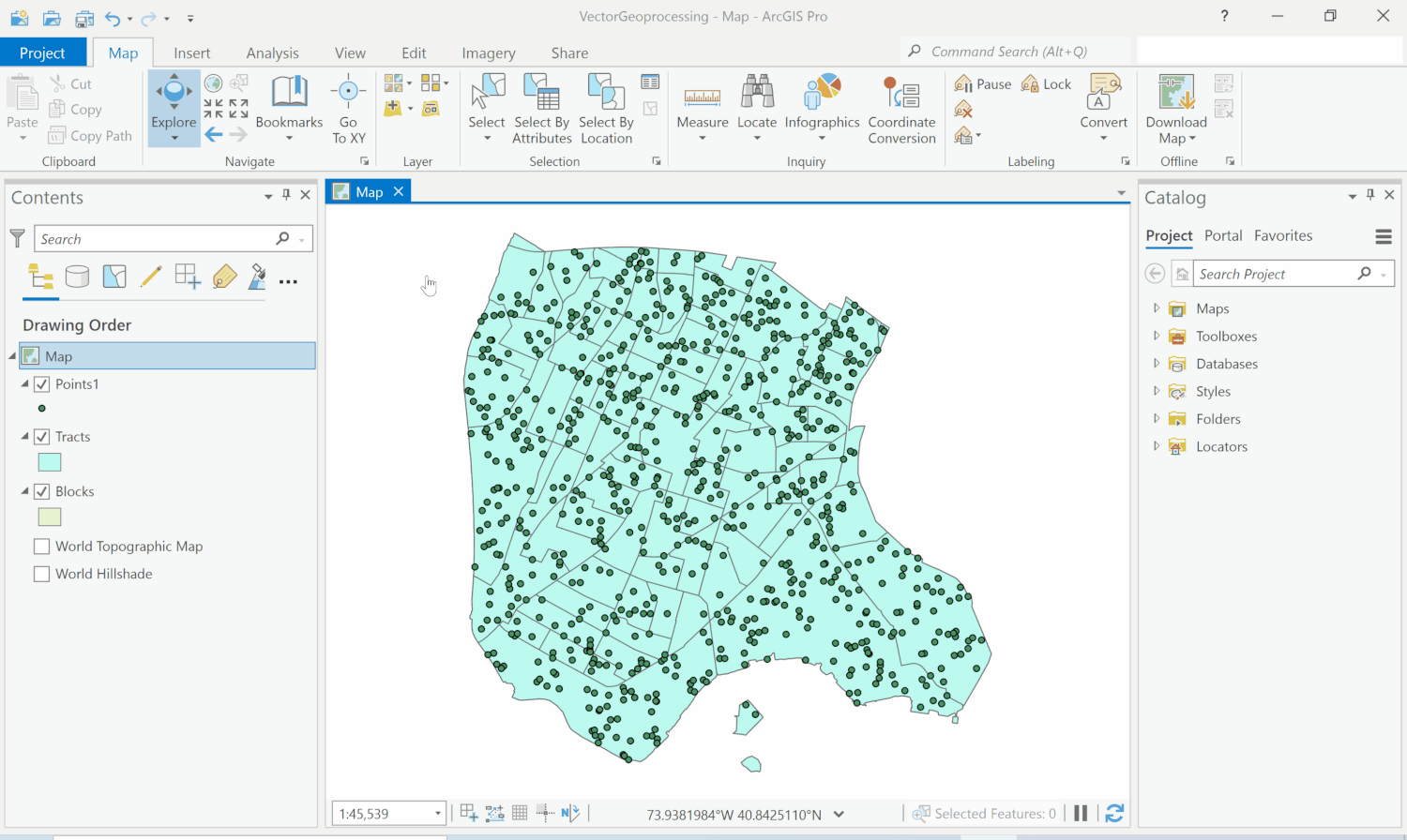Image resolution: width=1407 pixels, height=840 pixels.
Task: Open the Measure tool
Action: (702, 103)
